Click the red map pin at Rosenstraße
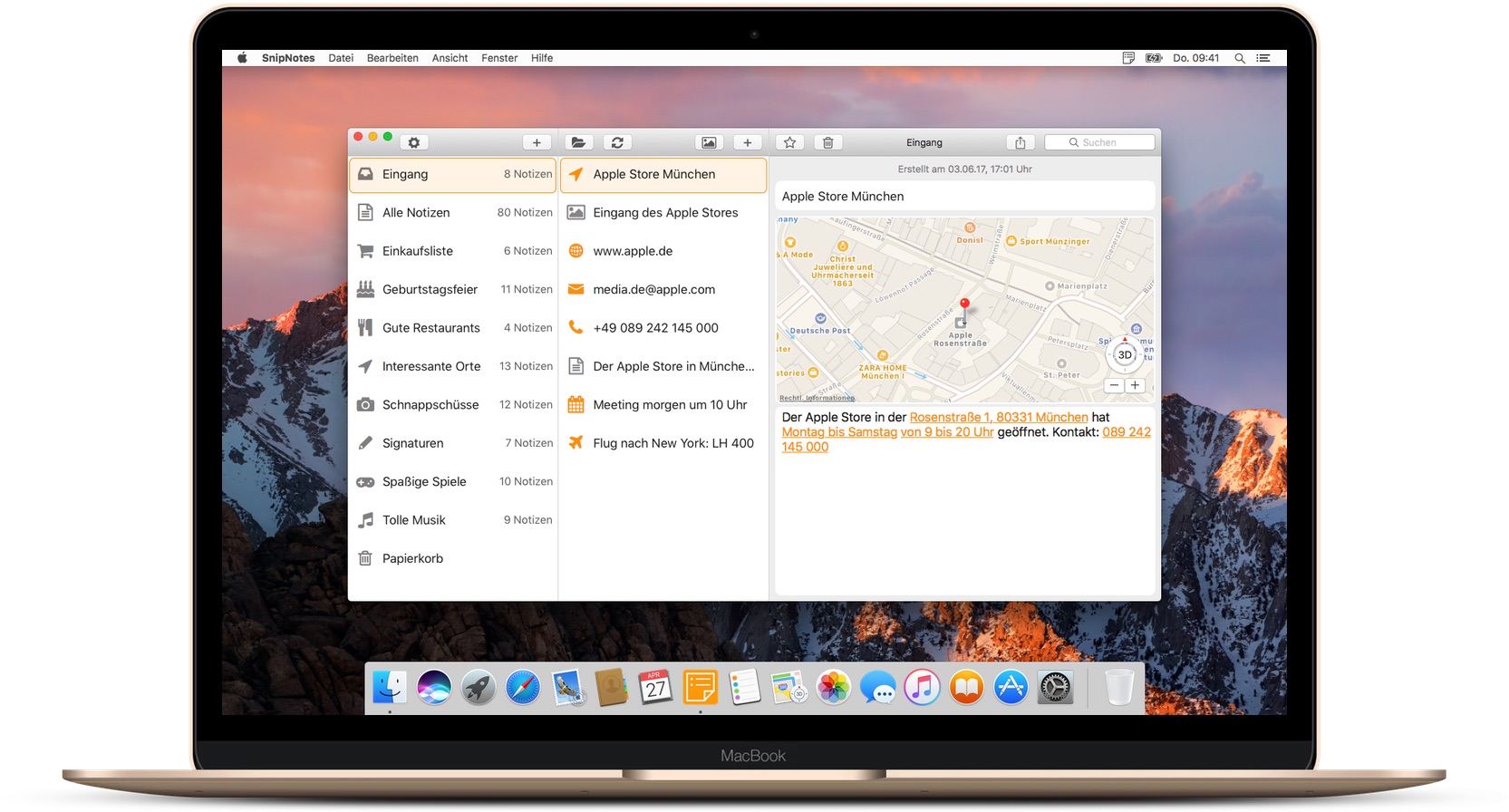1509x812 pixels. pyautogui.click(x=964, y=305)
